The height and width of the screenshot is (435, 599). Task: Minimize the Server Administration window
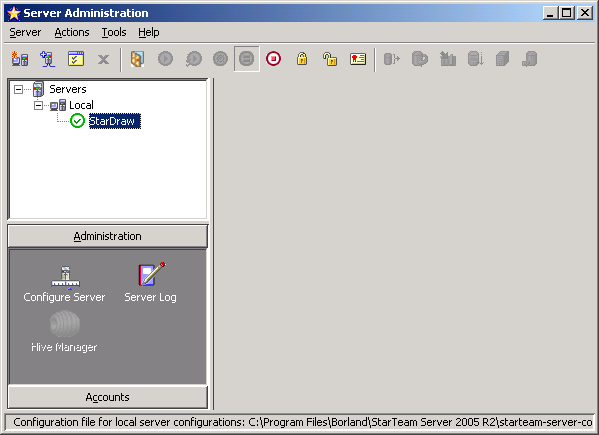coord(550,13)
